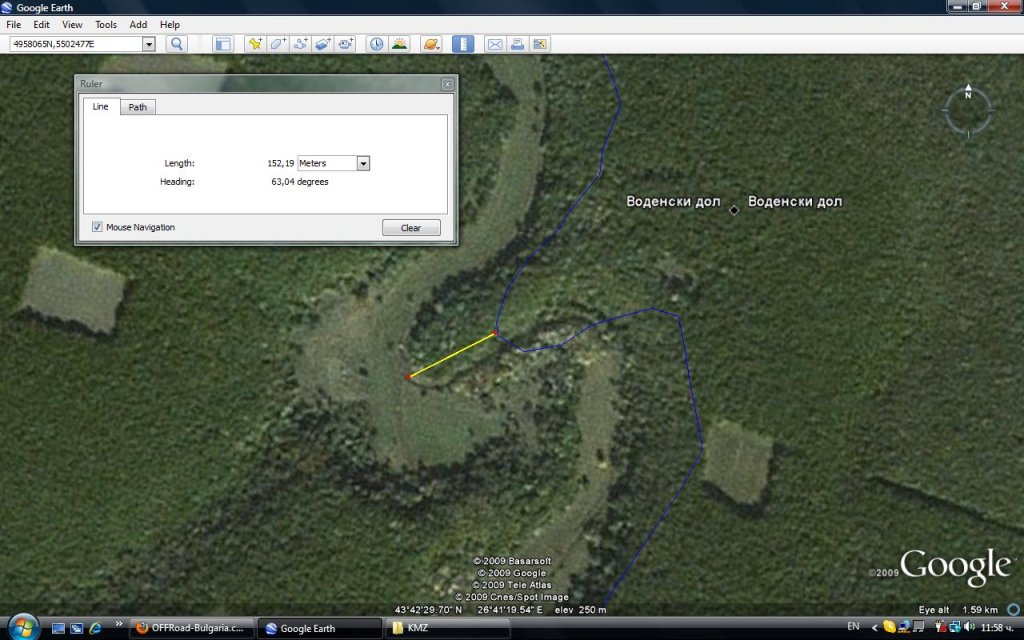Open the File menu

coord(14,24)
